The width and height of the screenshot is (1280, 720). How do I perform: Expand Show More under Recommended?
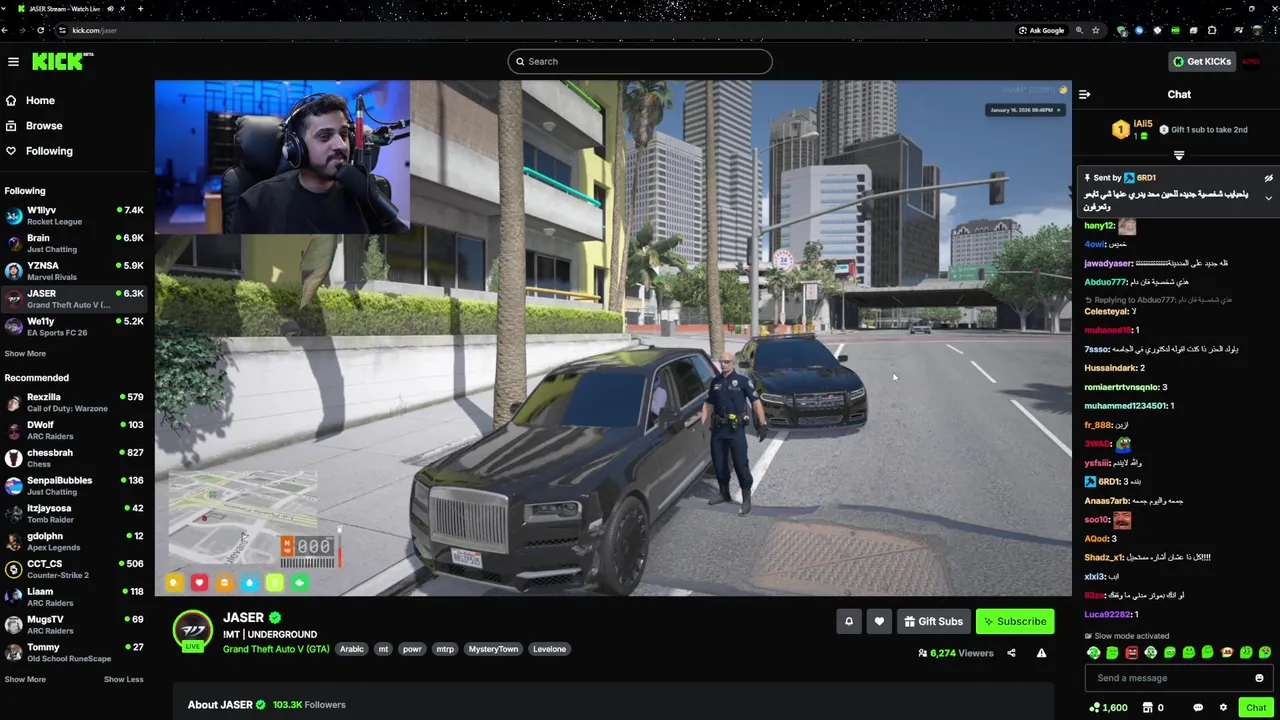[25, 679]
